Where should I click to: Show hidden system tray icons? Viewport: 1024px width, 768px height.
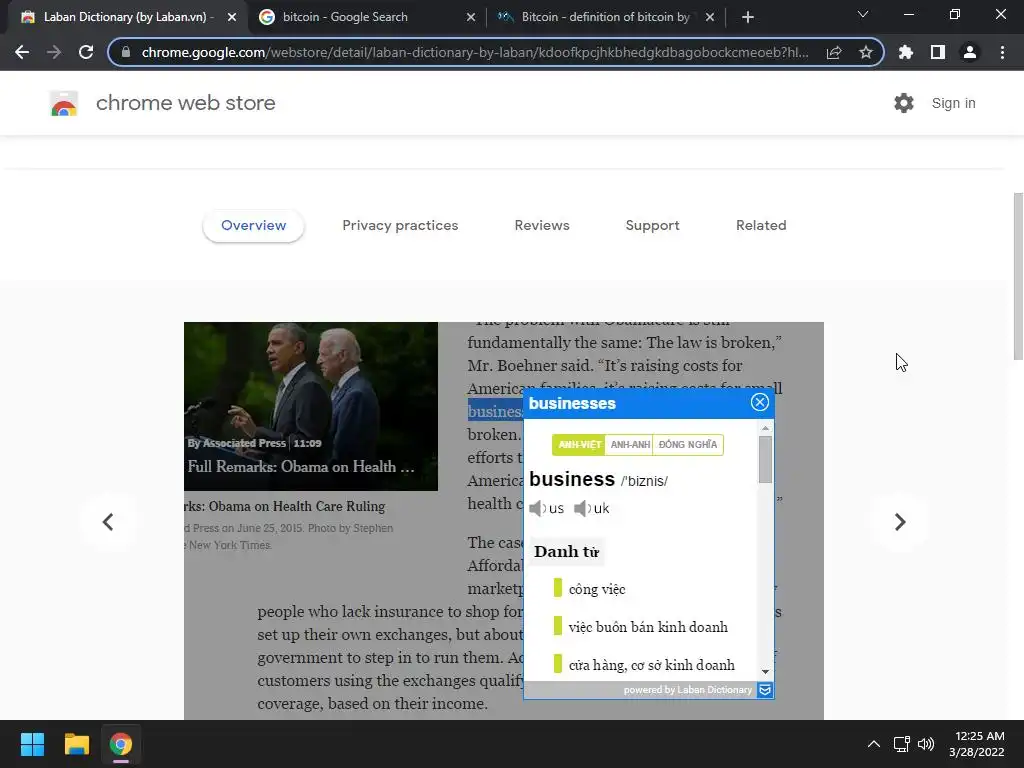874,744
